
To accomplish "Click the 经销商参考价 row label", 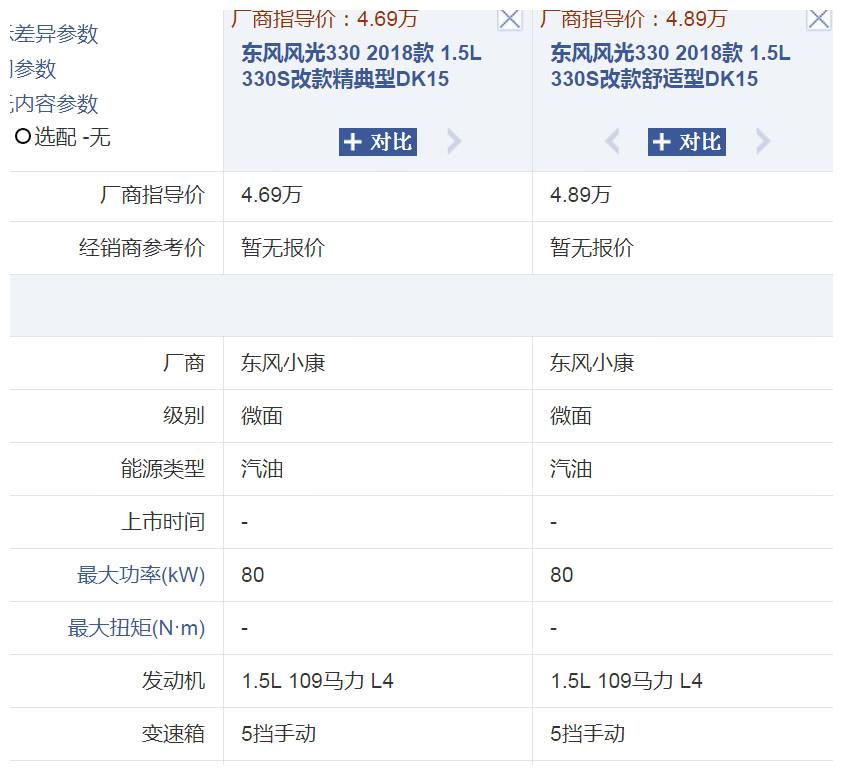I will tap(142, 248).
